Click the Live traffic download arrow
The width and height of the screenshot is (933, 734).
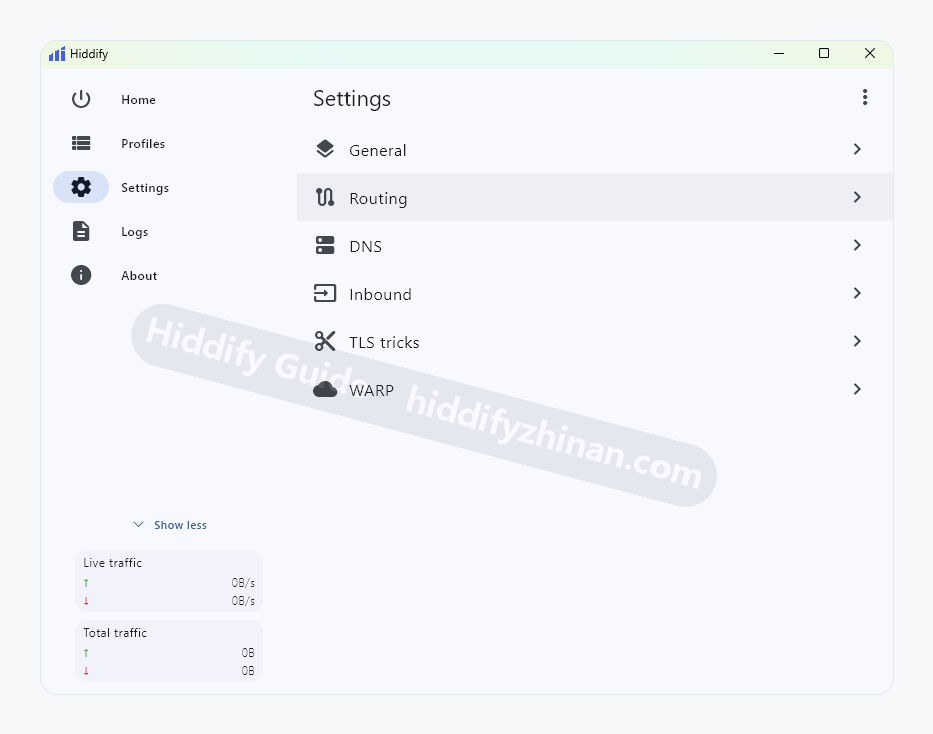coord(86,601)
